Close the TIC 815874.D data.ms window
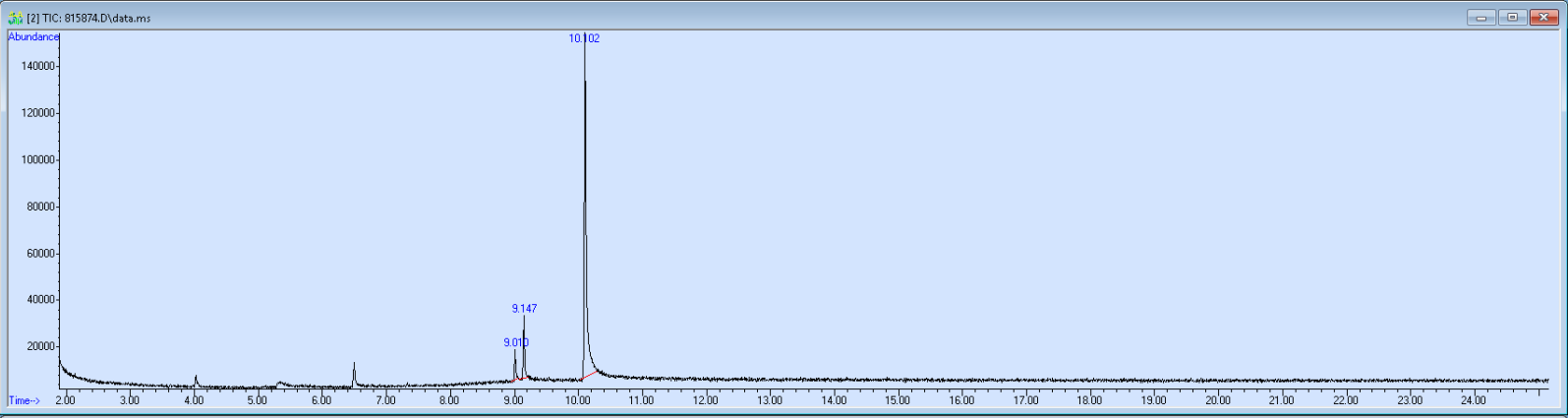This screenshot has width=1568, height=418. pos(1543,18)
